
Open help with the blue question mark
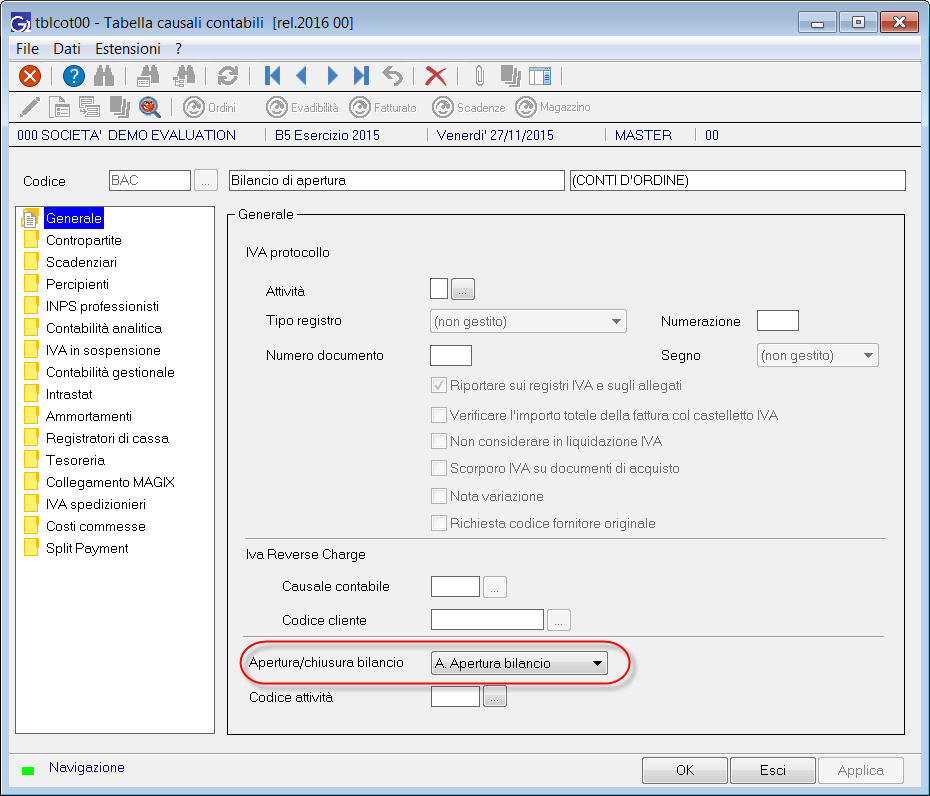74,76
